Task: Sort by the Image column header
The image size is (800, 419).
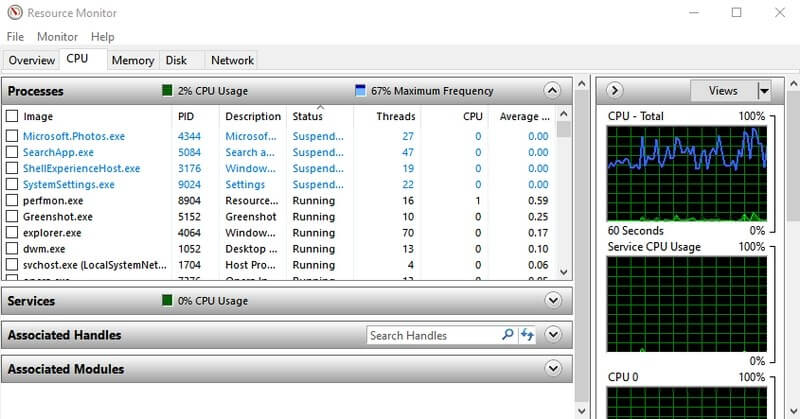Action: (x=38, y=116)
